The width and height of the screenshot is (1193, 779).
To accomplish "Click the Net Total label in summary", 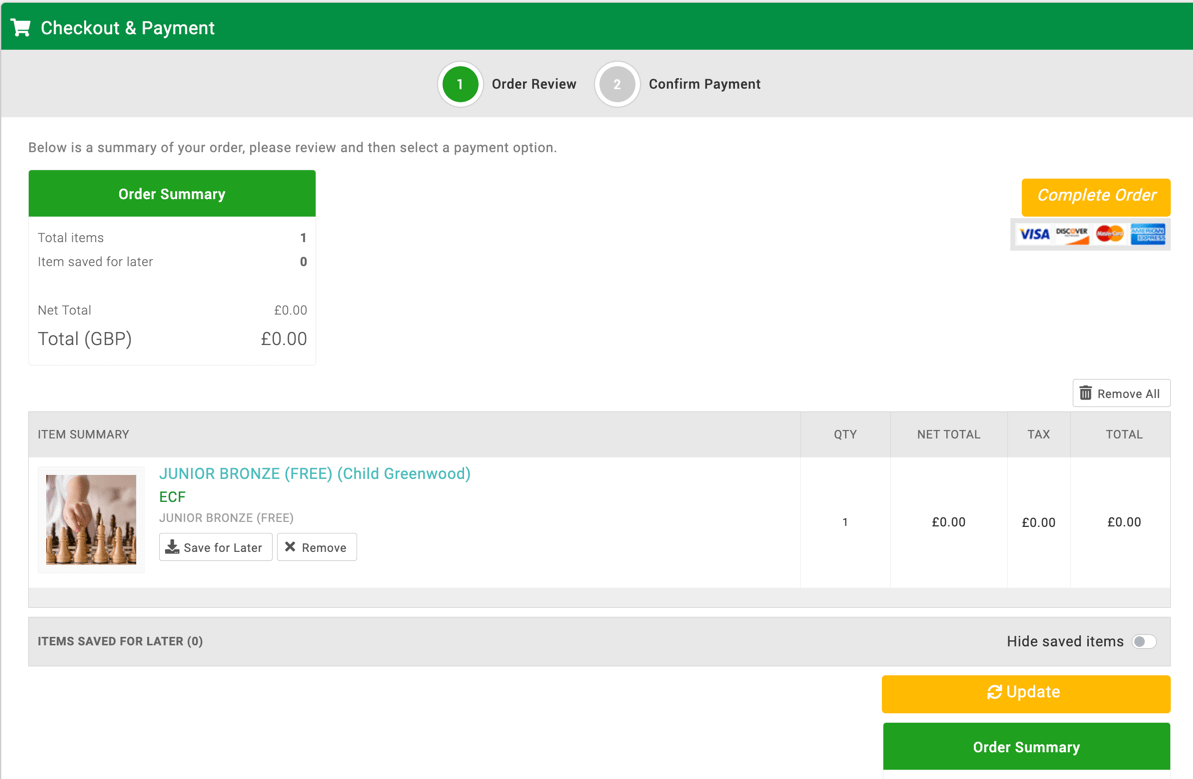I will click(65, 310).
